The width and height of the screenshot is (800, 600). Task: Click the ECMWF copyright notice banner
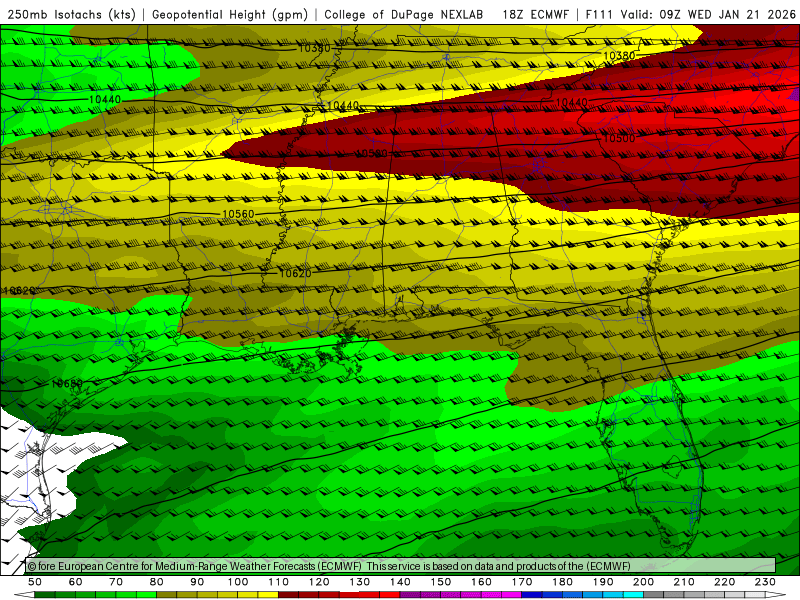(x=401, y=566)
